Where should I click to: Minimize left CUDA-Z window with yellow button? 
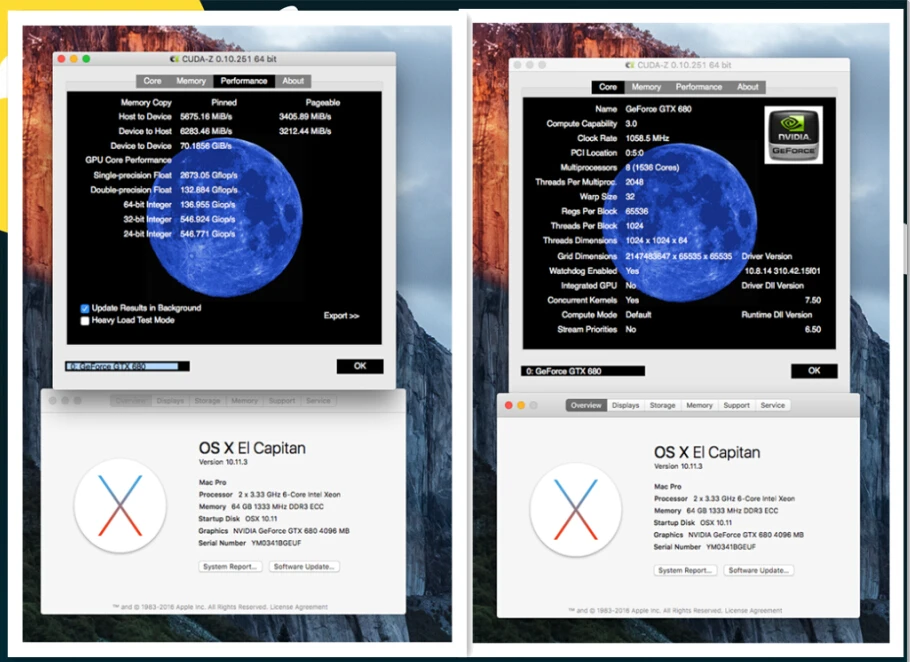[74, 59]
